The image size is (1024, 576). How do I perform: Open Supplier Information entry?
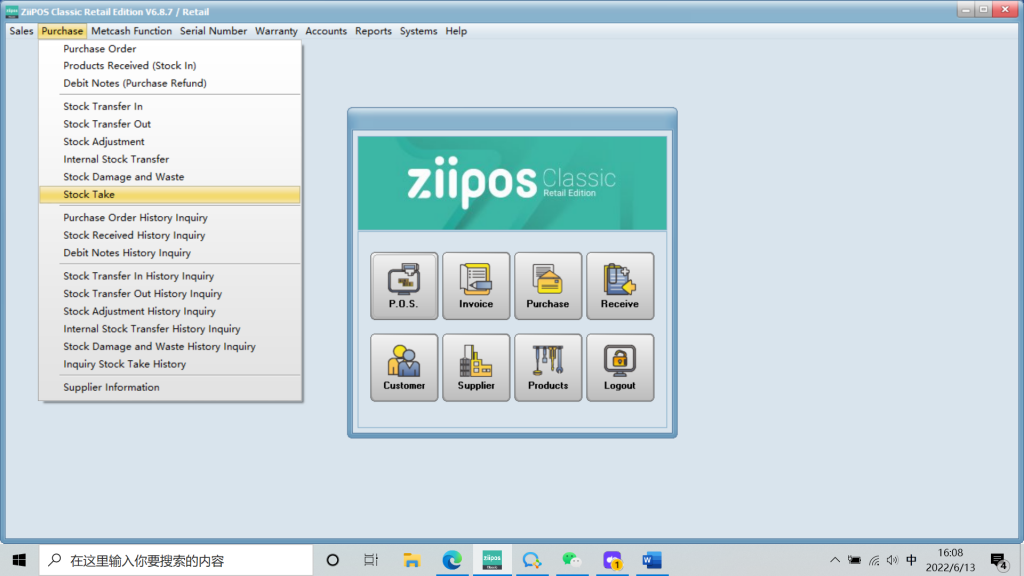click(x=111, y=388)
